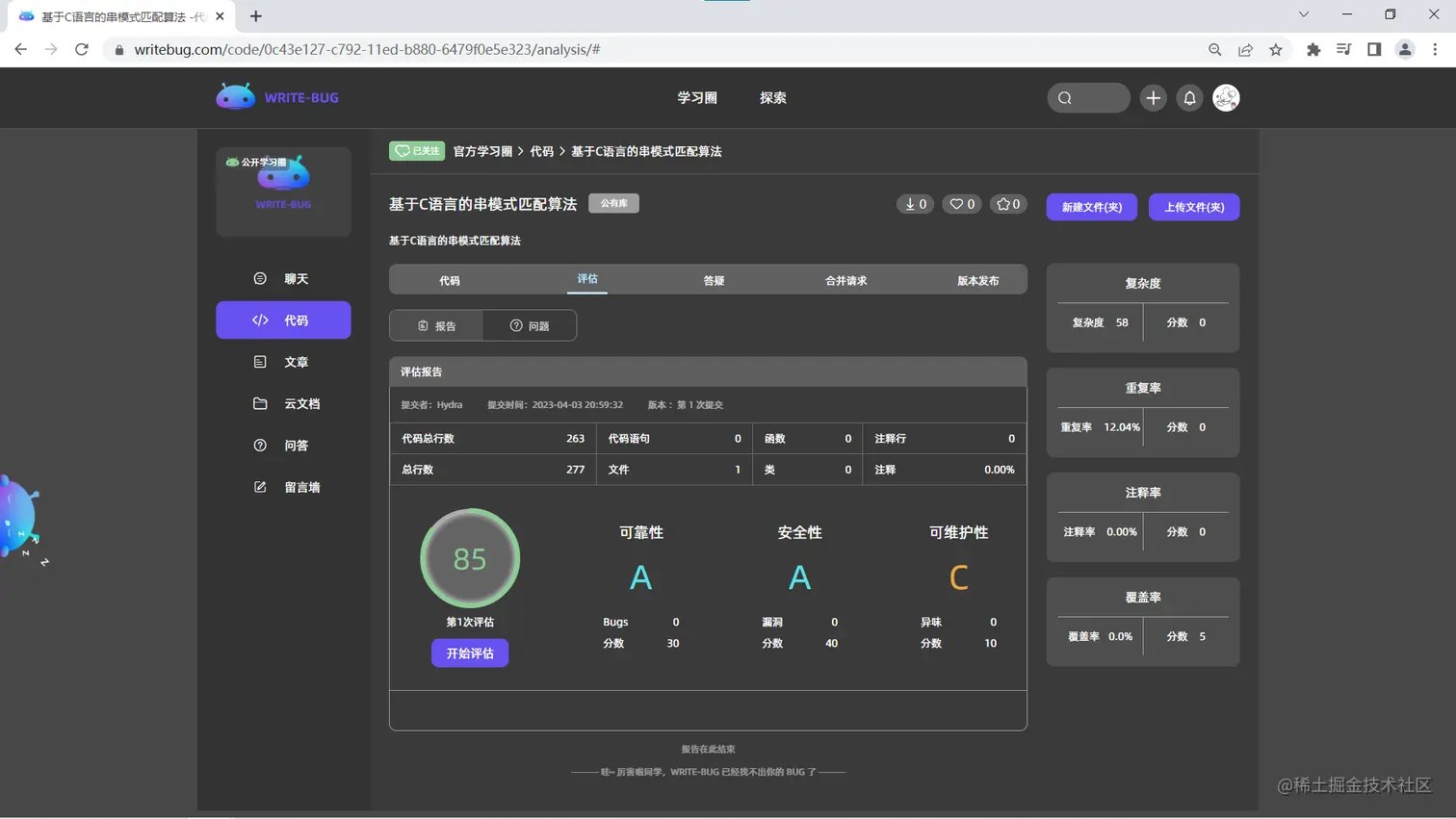Click the 上传文件(夹) upload button

1193,207
